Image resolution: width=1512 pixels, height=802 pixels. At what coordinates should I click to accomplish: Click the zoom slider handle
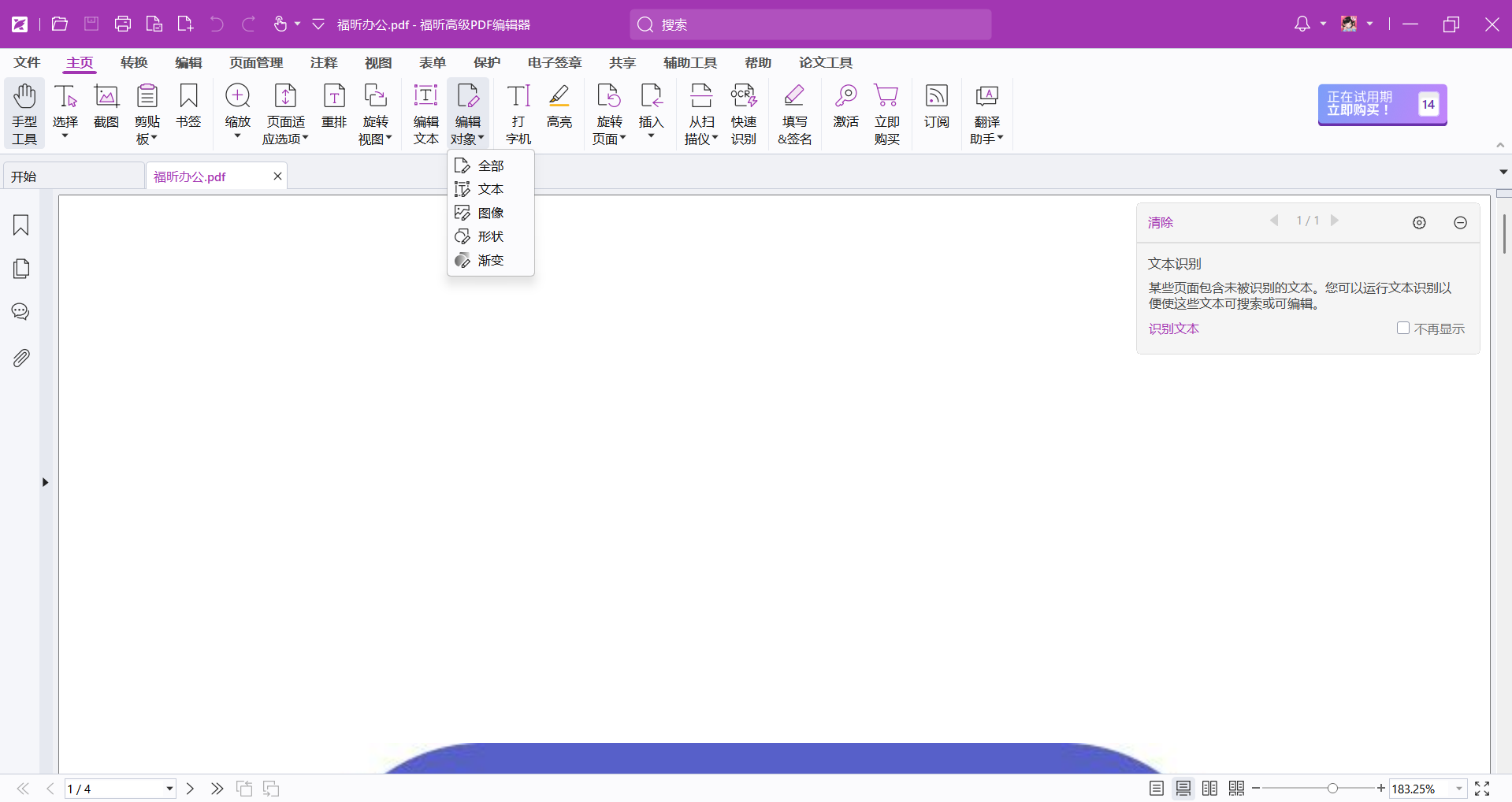[1332, 789]
